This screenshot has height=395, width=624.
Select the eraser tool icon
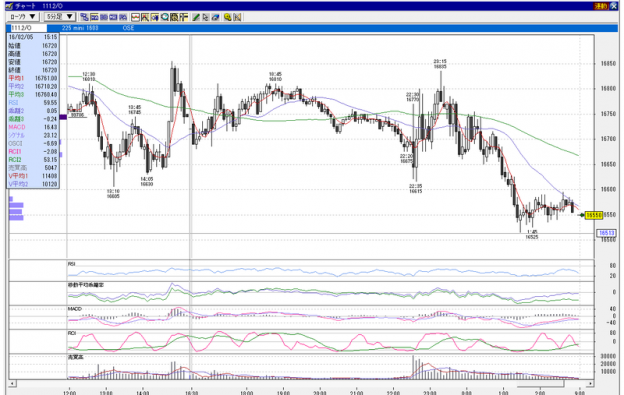click(x=215, y=17)
